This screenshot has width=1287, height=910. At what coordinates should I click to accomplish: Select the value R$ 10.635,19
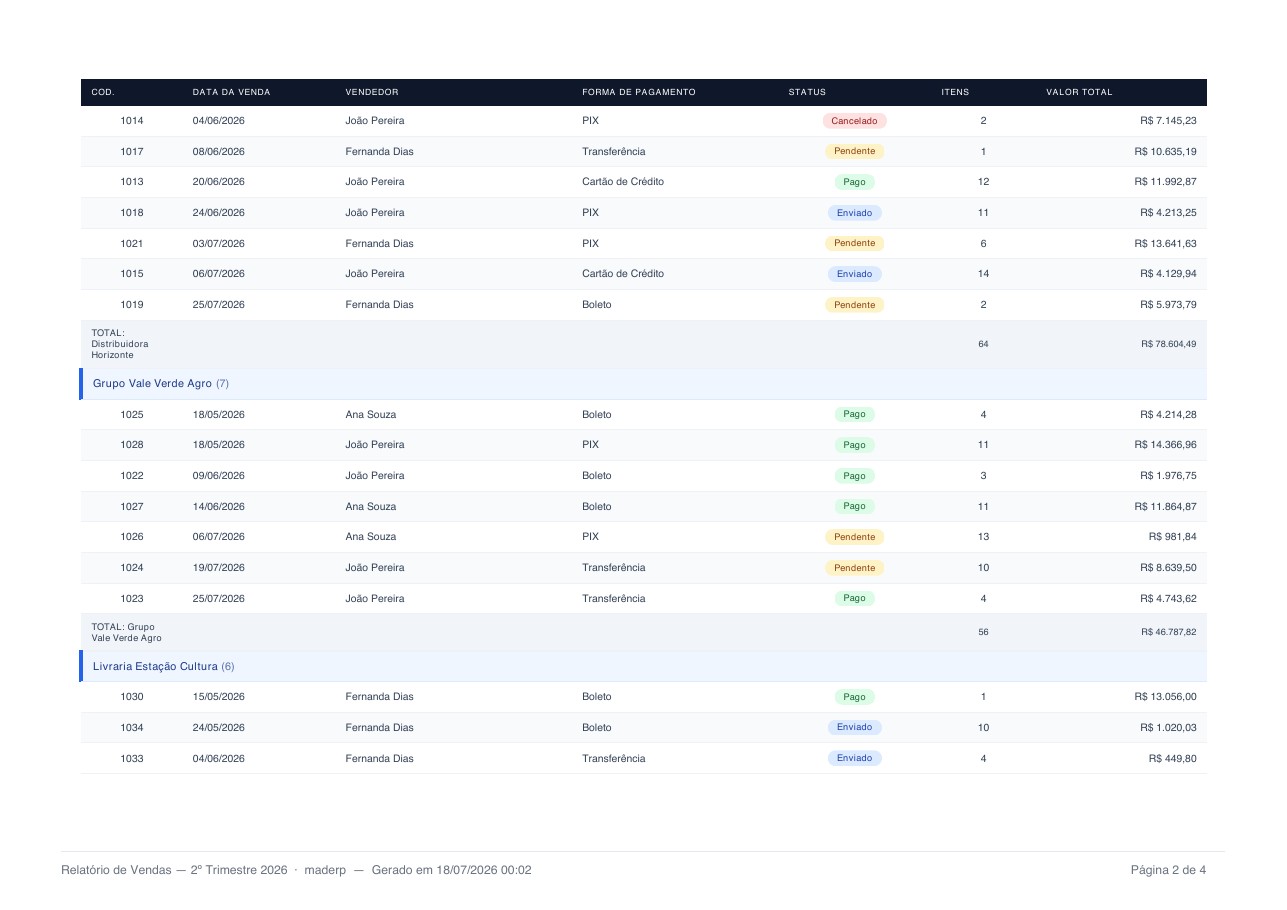pyautogui.click(x=1165, y=152)
